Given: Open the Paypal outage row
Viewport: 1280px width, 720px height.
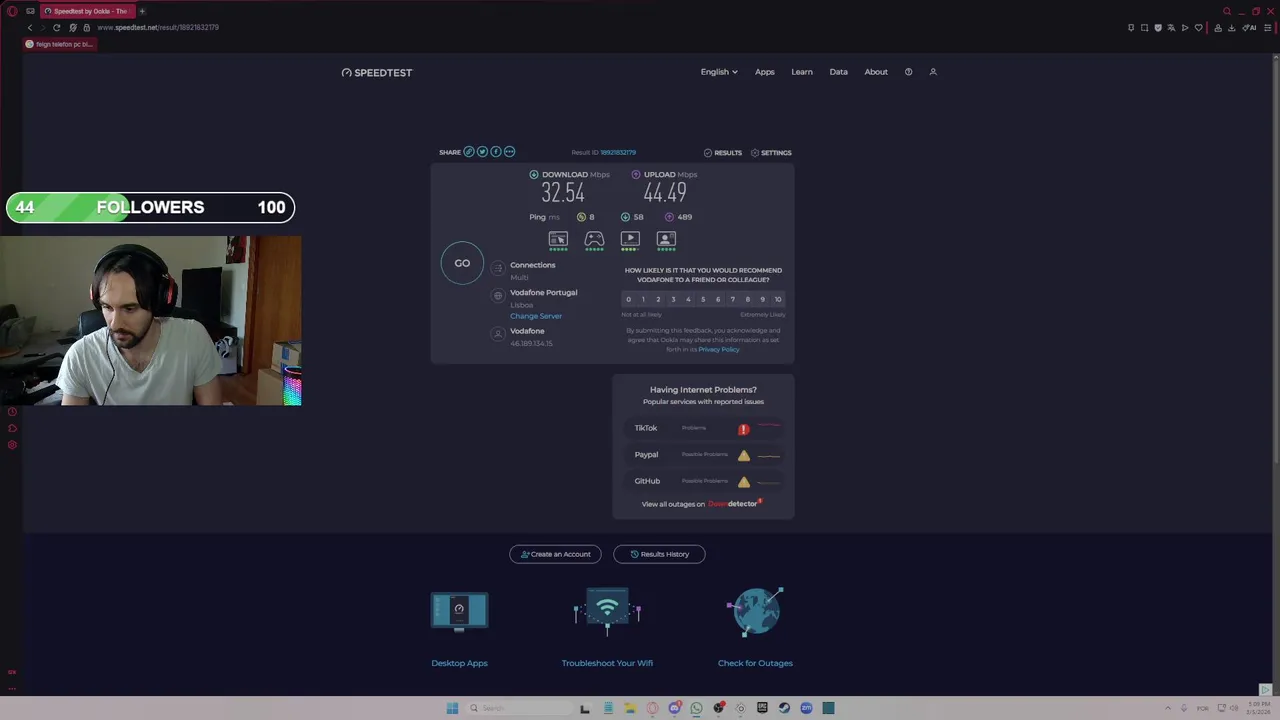Looking at the screenshot, I should point(703,455).
